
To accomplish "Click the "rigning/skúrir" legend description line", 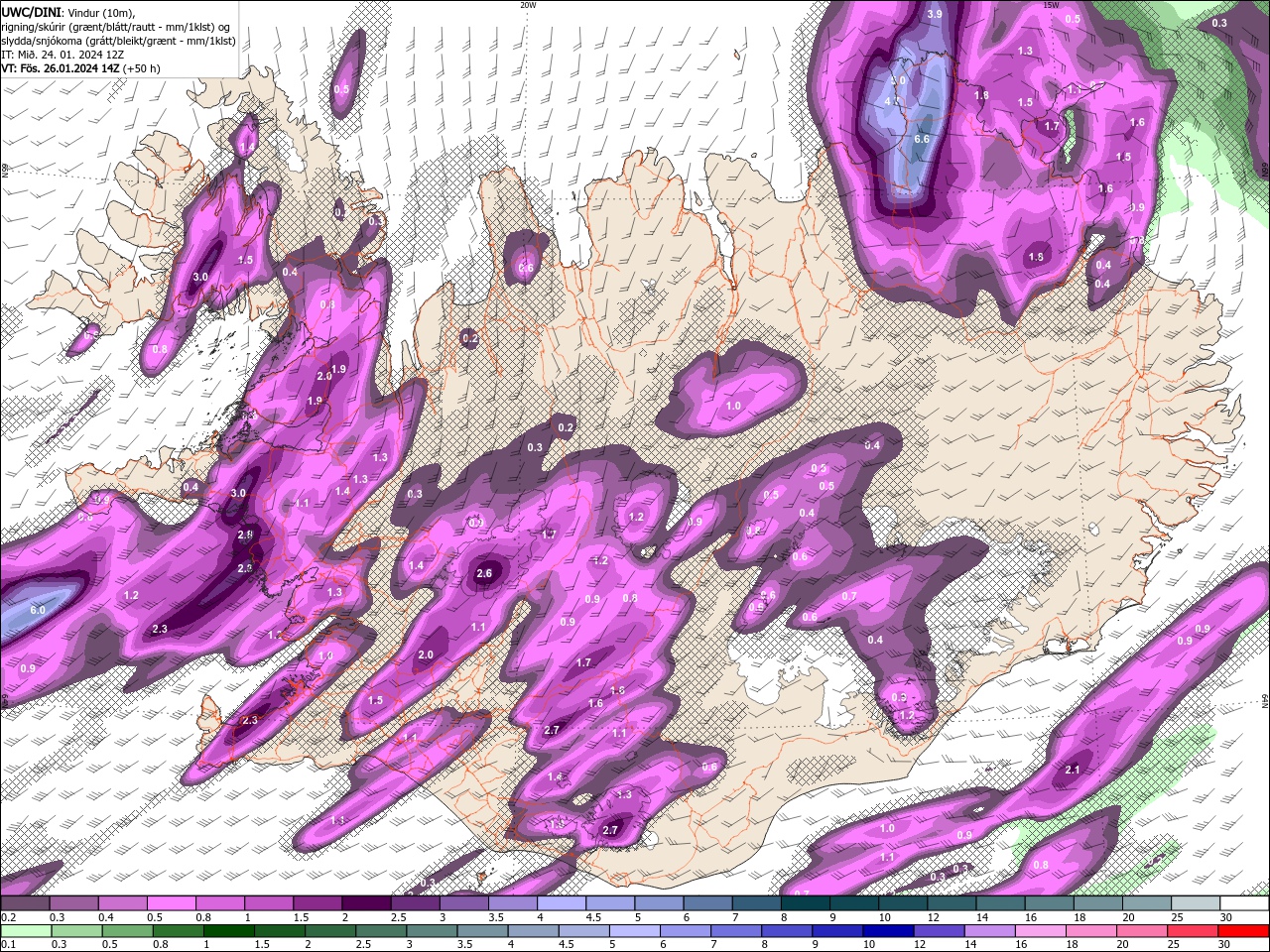I will tap(116, 27).
